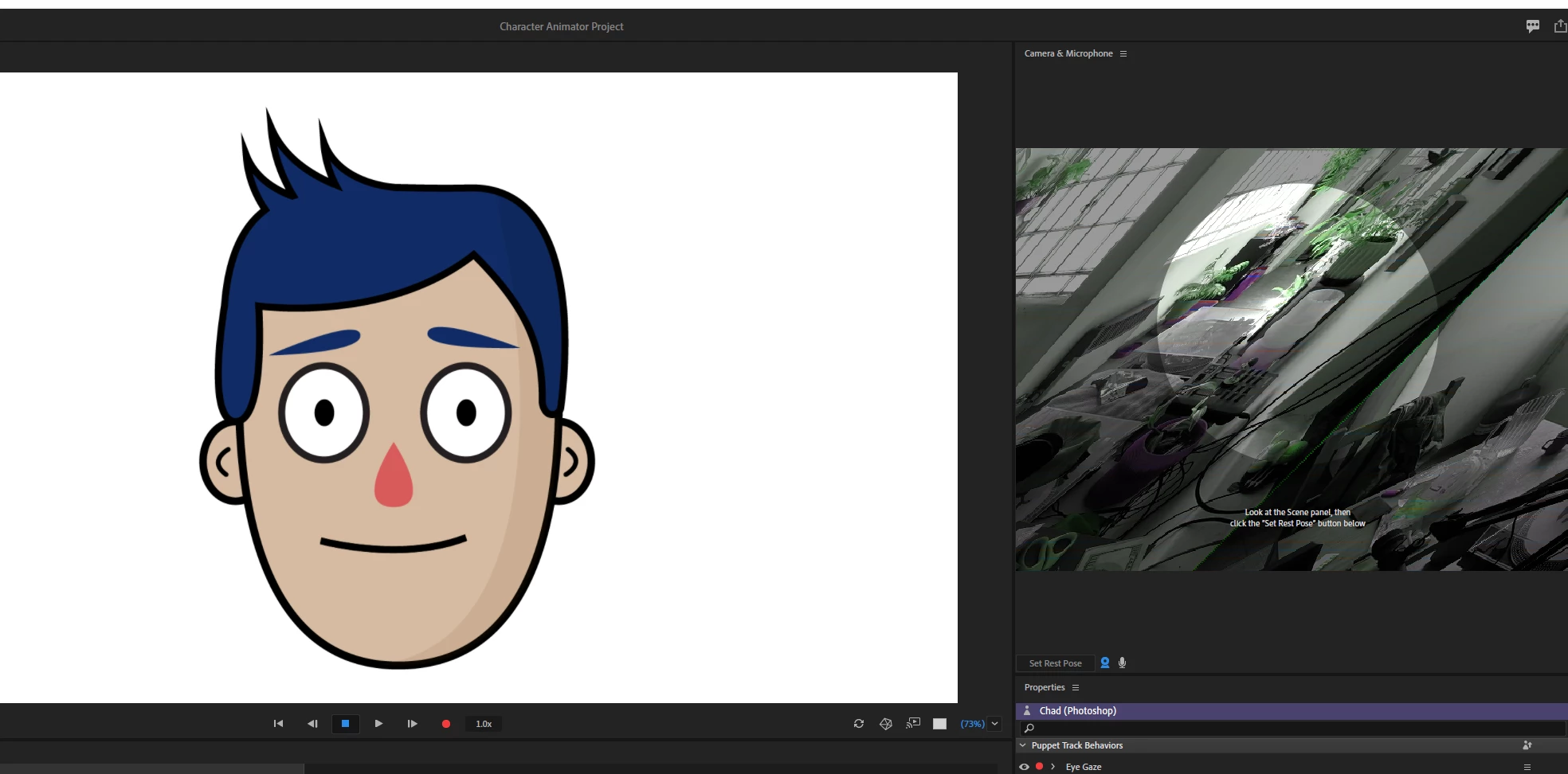This screenshot has height=774, width=1568.
Task: Click the stream scene live icon
Action: [x=913, y=723]
